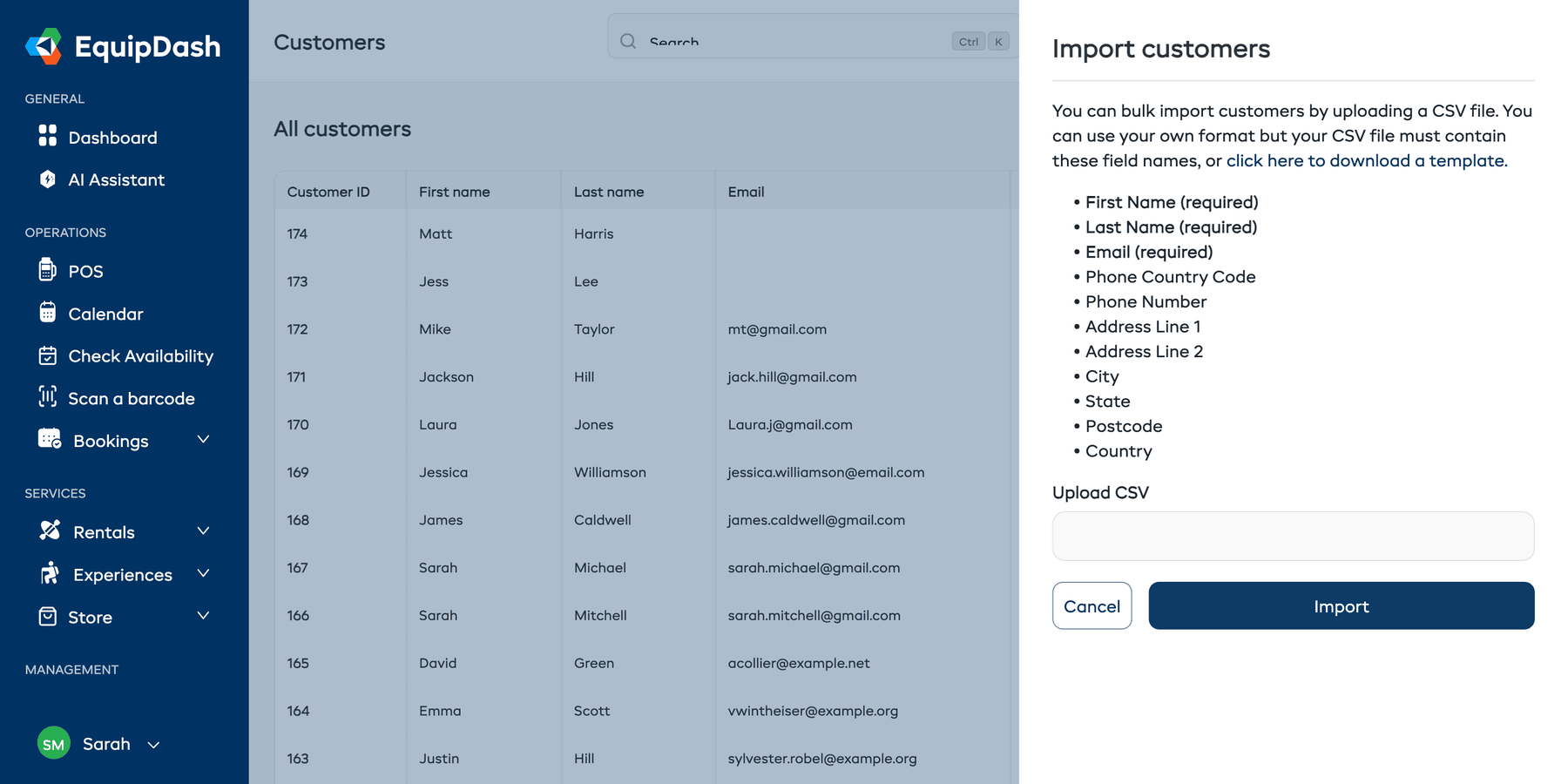Open the Sarah account dropdown
This screenshot has height=784, width=1568.
(154, 745)
